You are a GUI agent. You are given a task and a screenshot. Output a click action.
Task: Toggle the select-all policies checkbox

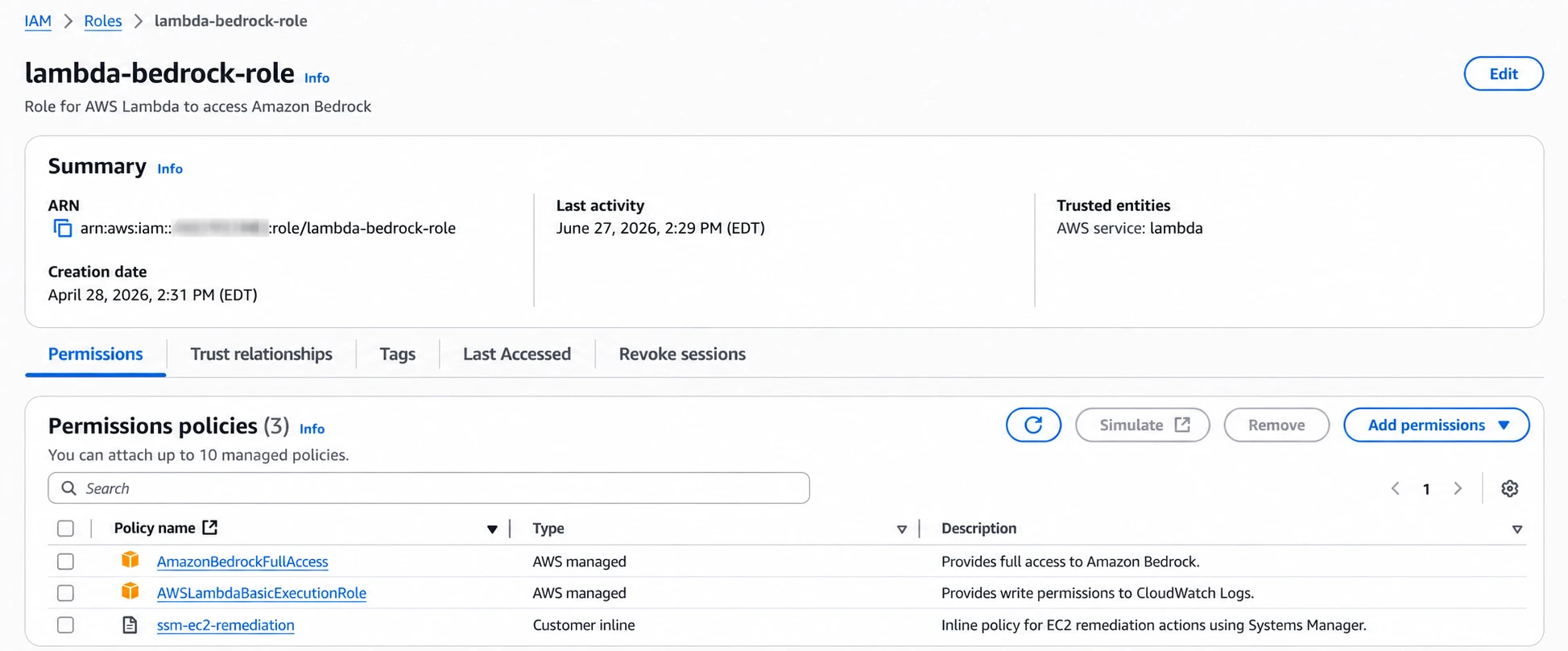[66, 529]
